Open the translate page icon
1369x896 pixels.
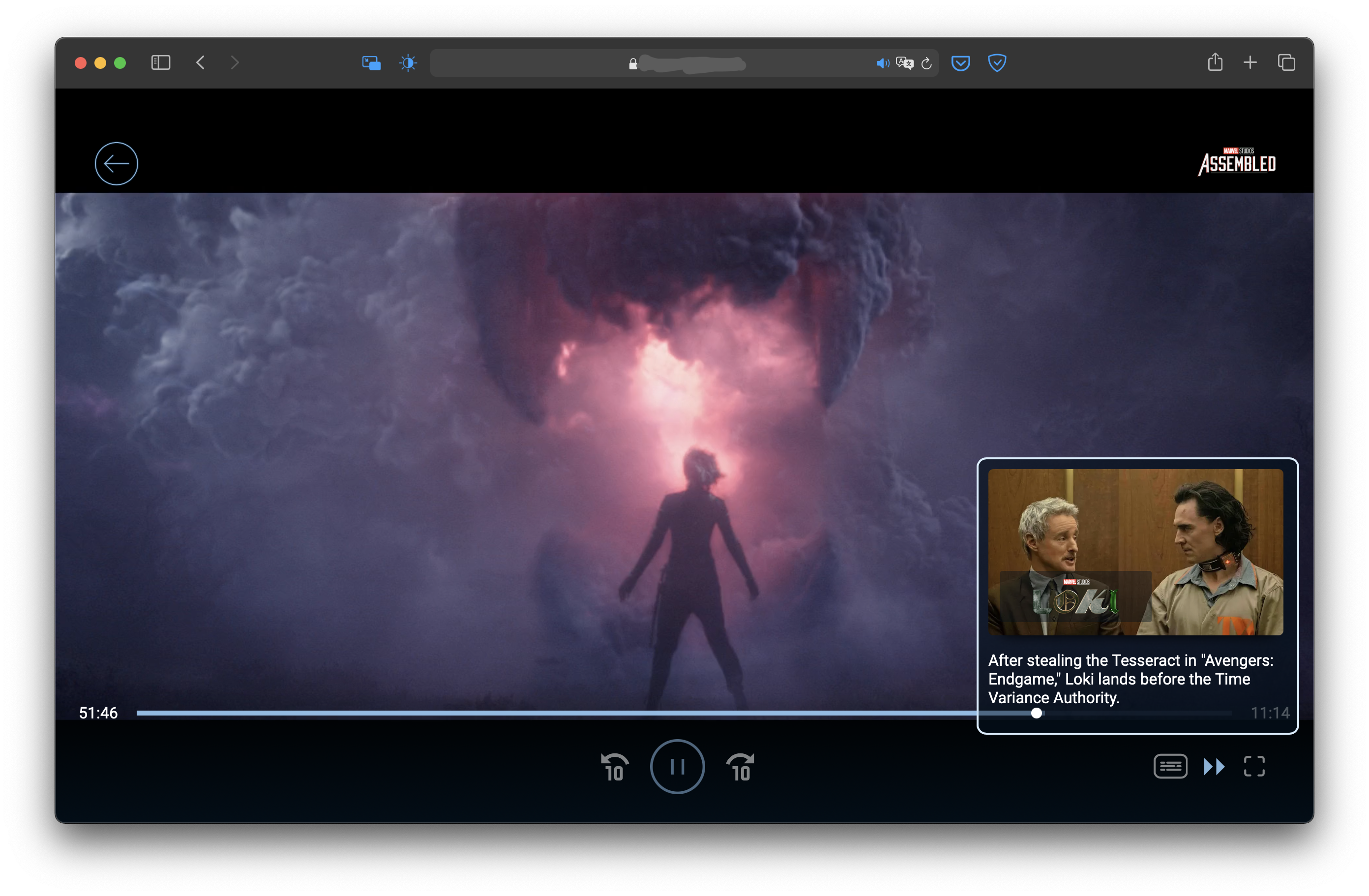tap(904, 63)
